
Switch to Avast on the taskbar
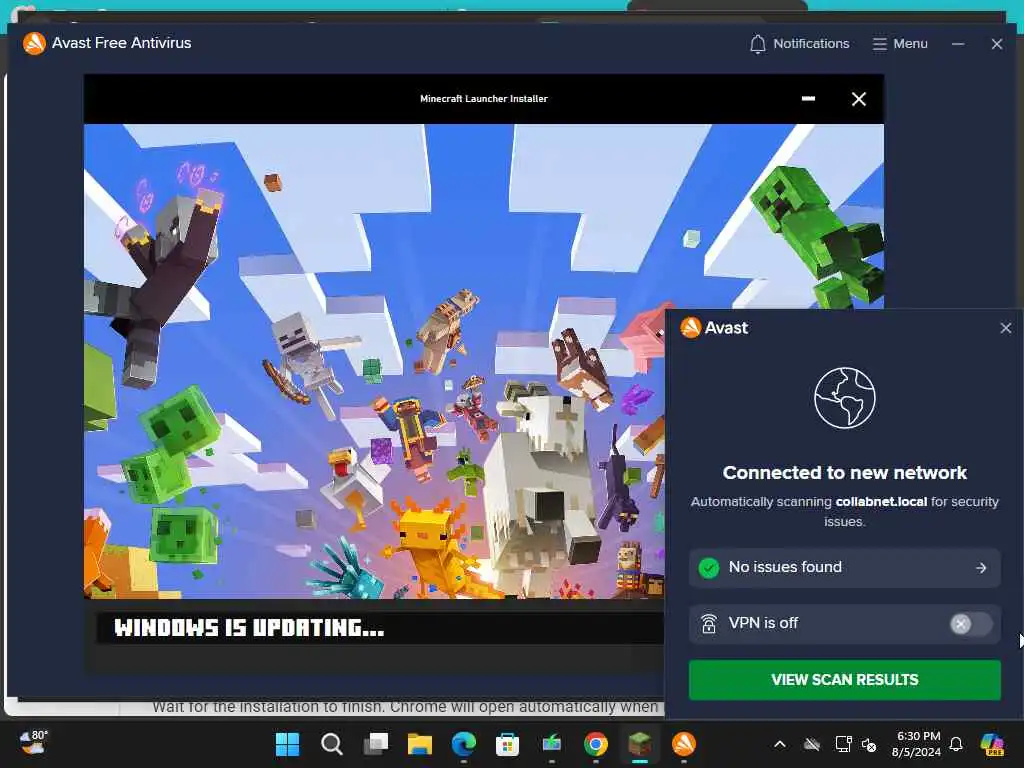click(684, 744)
